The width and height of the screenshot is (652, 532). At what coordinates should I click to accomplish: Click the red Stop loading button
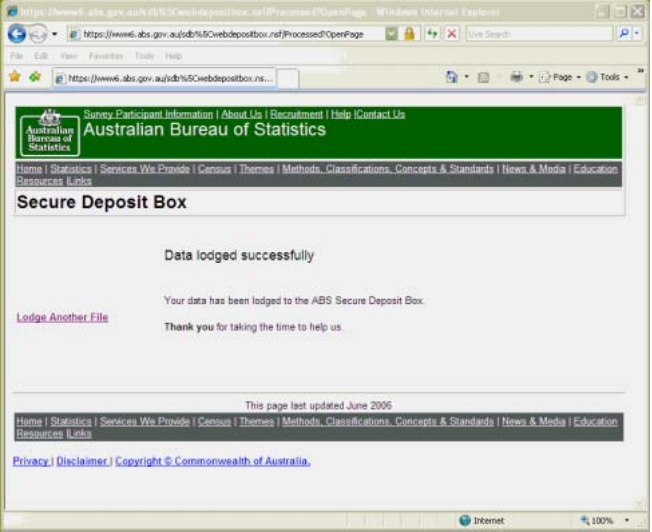(x=452, y=34)
